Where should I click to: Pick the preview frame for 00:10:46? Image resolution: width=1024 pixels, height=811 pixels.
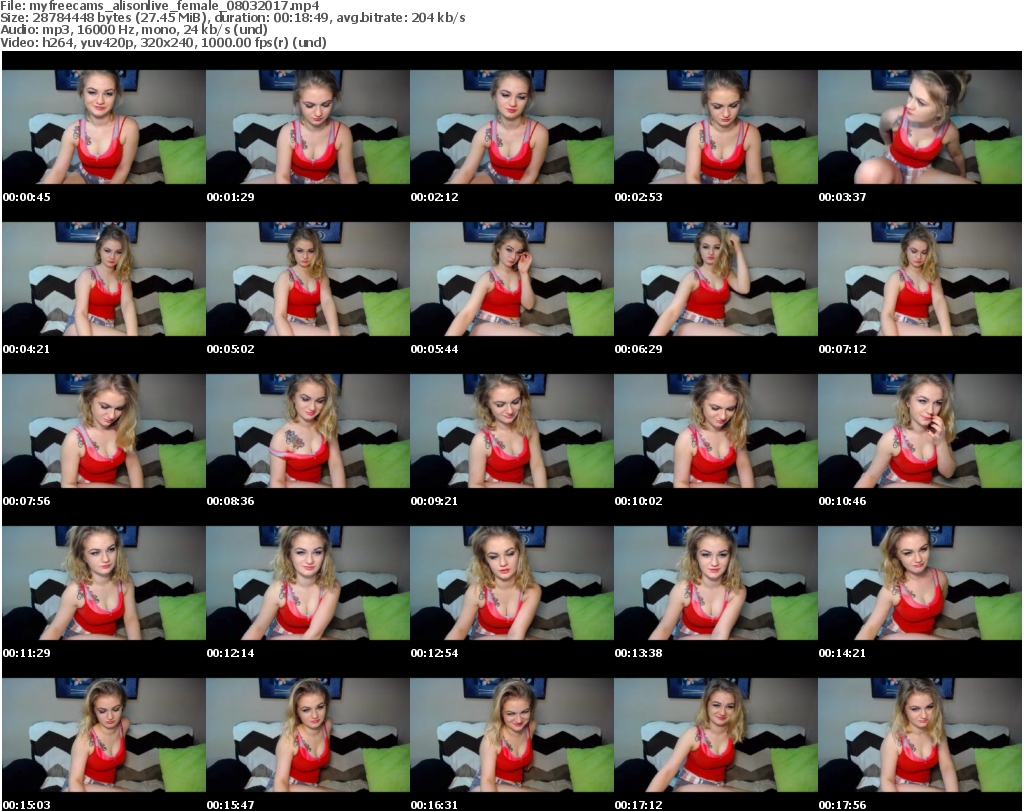920,431
